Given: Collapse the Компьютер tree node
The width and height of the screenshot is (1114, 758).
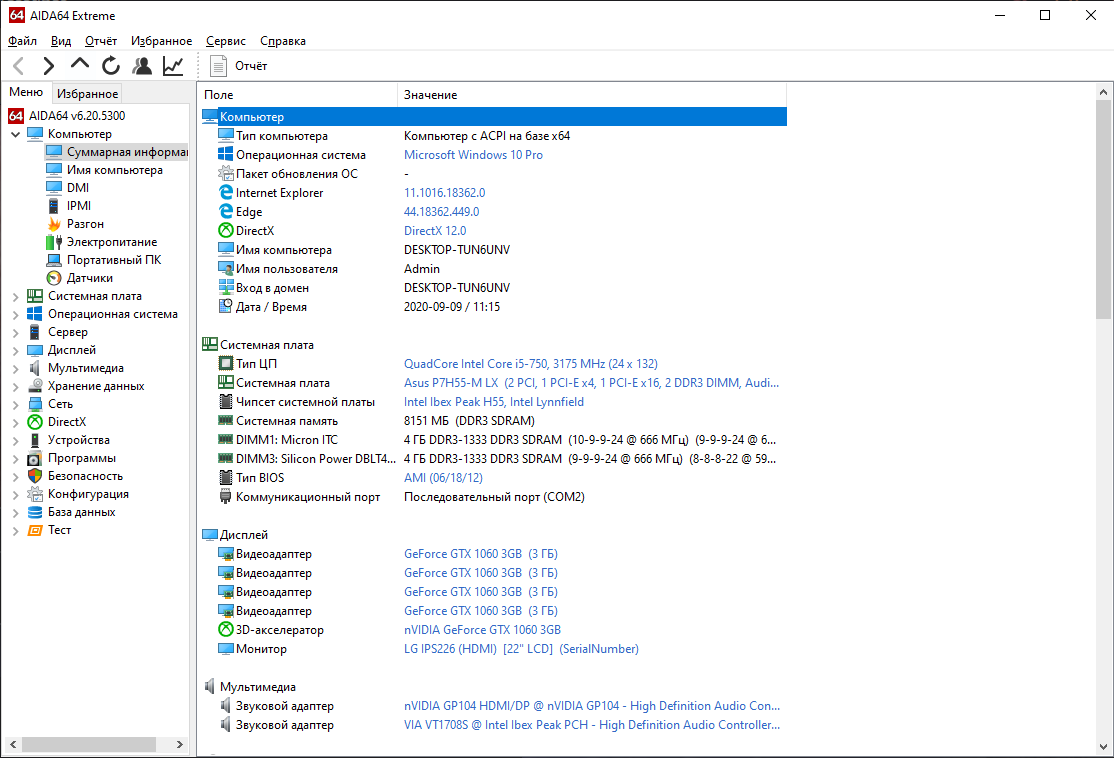Looking at the screenshot, I should click(x=16, y=134).
